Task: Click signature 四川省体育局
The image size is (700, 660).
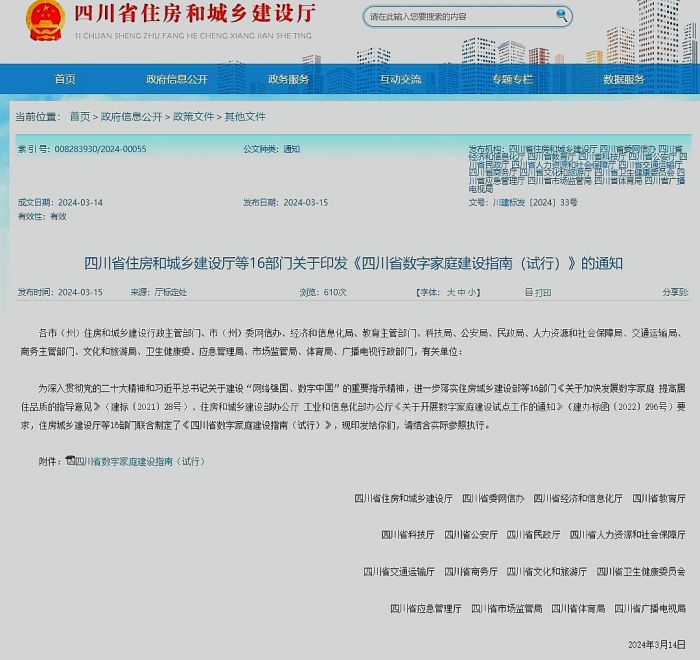Action: click(578, 609)
